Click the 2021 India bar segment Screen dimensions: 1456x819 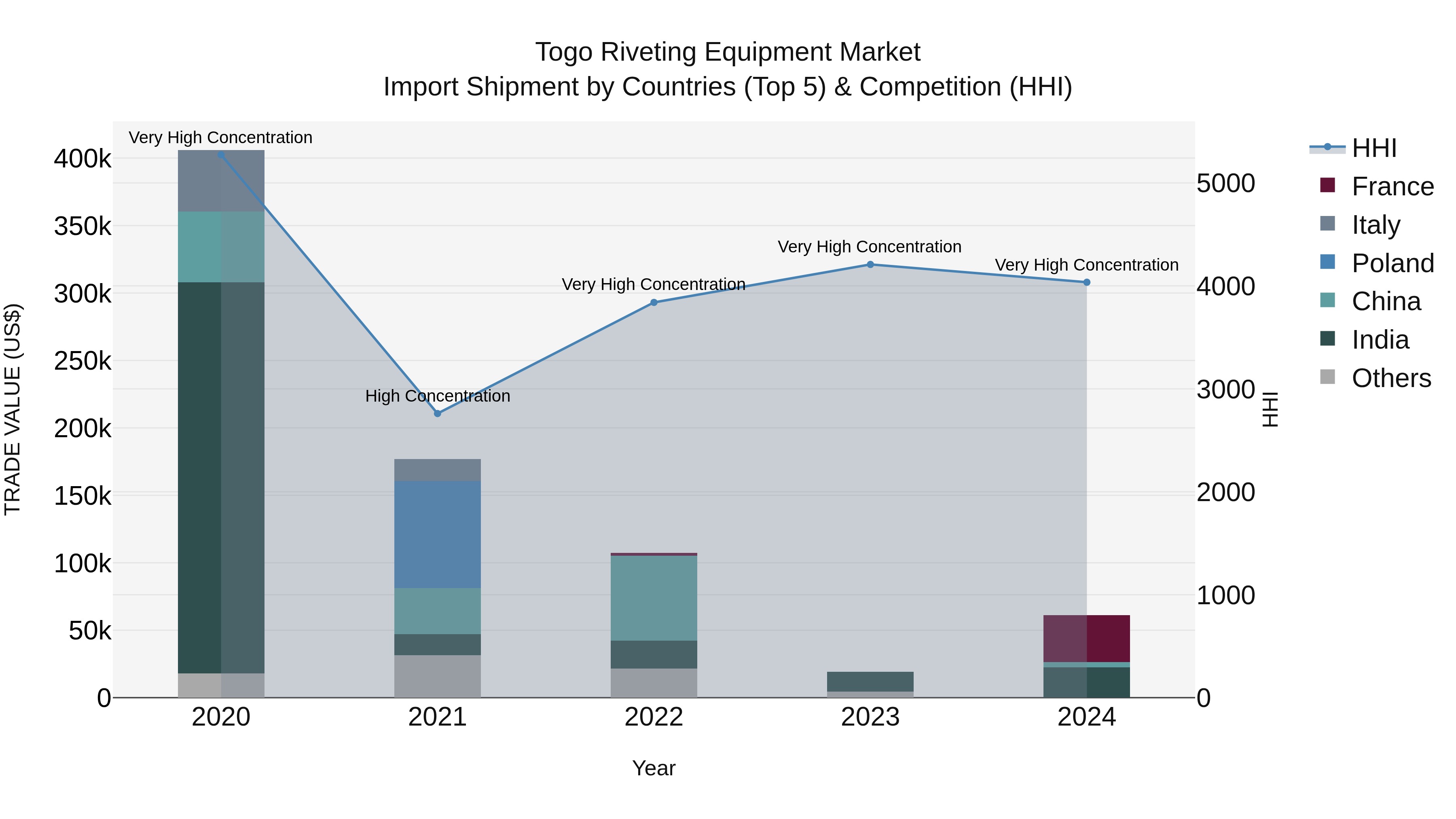pos(438,645)
